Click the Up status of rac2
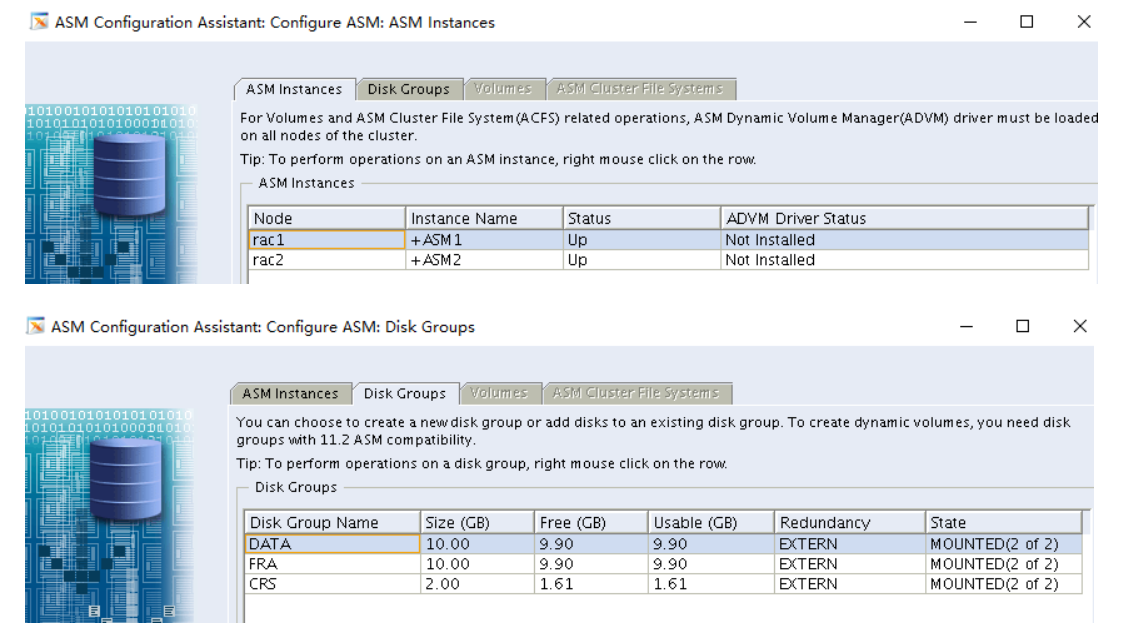The width and height of the screenshot is (1125, 639). 641,260
